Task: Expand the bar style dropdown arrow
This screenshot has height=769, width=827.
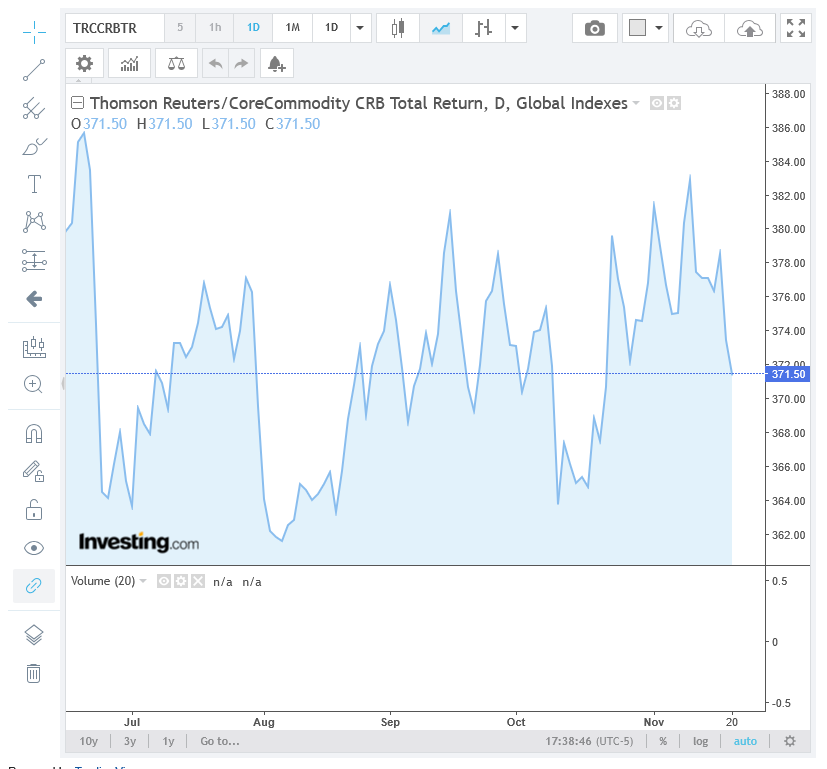Action: click(515, 28)
